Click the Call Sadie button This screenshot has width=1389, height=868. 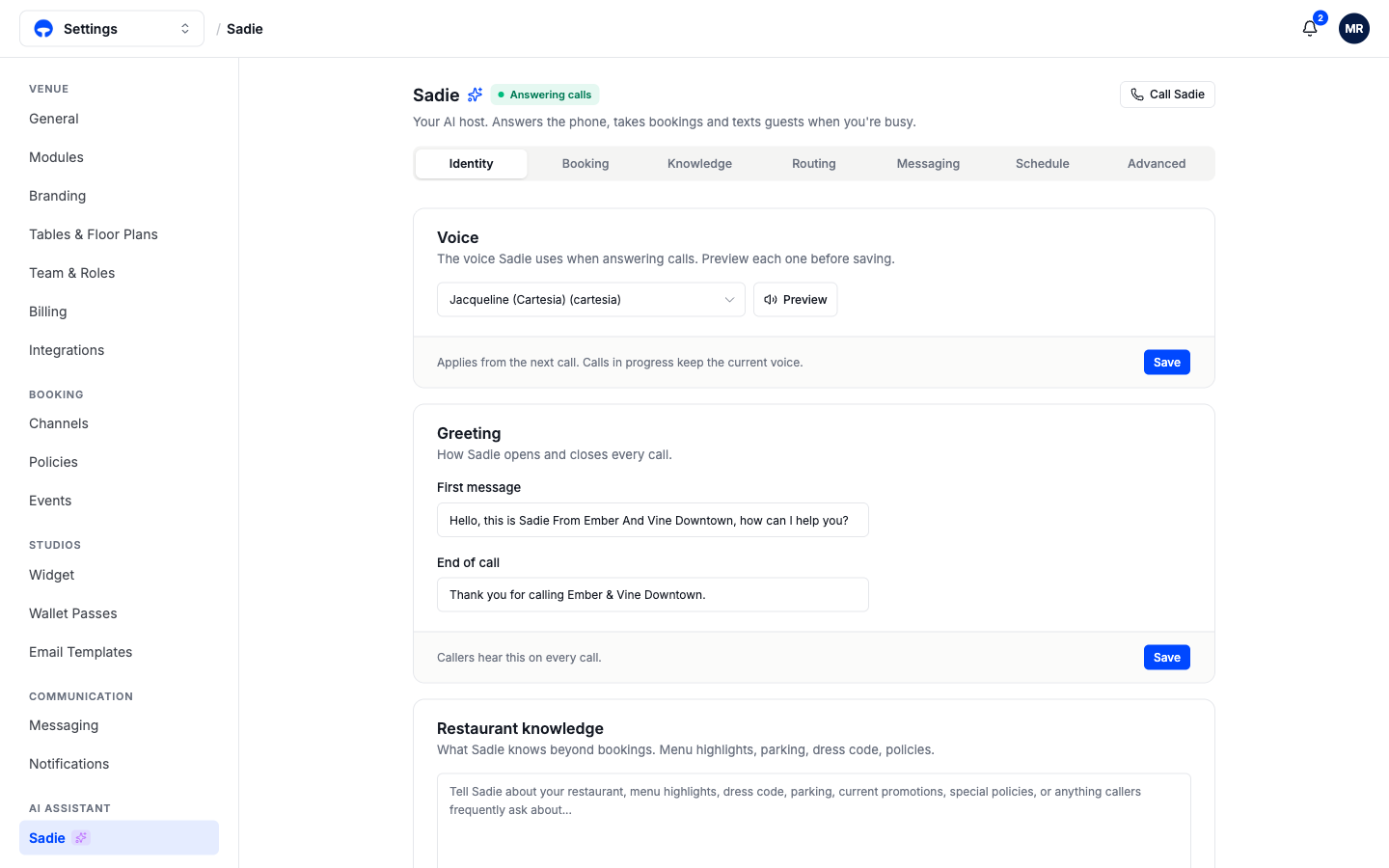tap(1167, 95)
